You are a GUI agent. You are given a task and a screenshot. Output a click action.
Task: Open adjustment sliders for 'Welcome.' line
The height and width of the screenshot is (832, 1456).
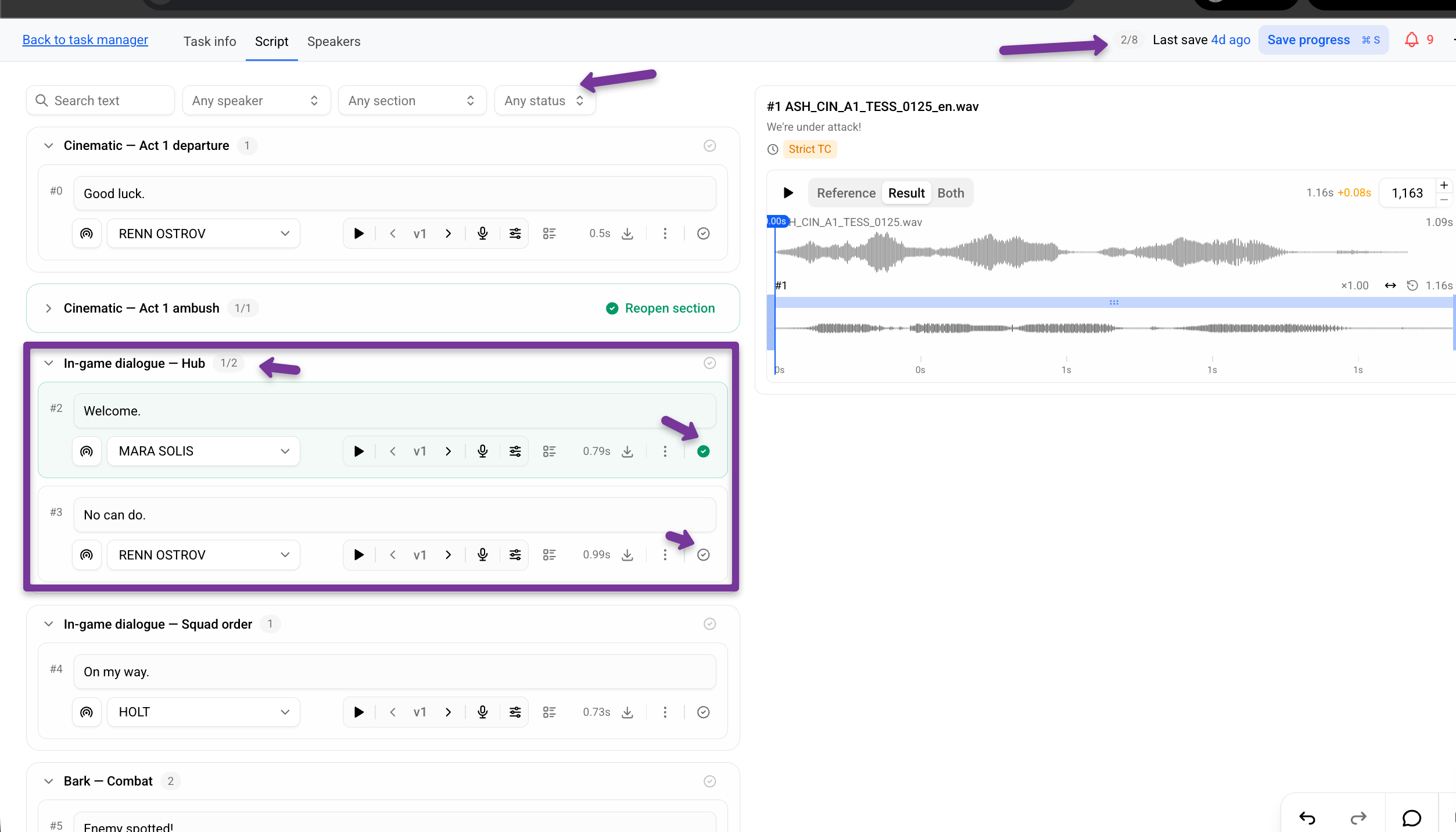515,451
